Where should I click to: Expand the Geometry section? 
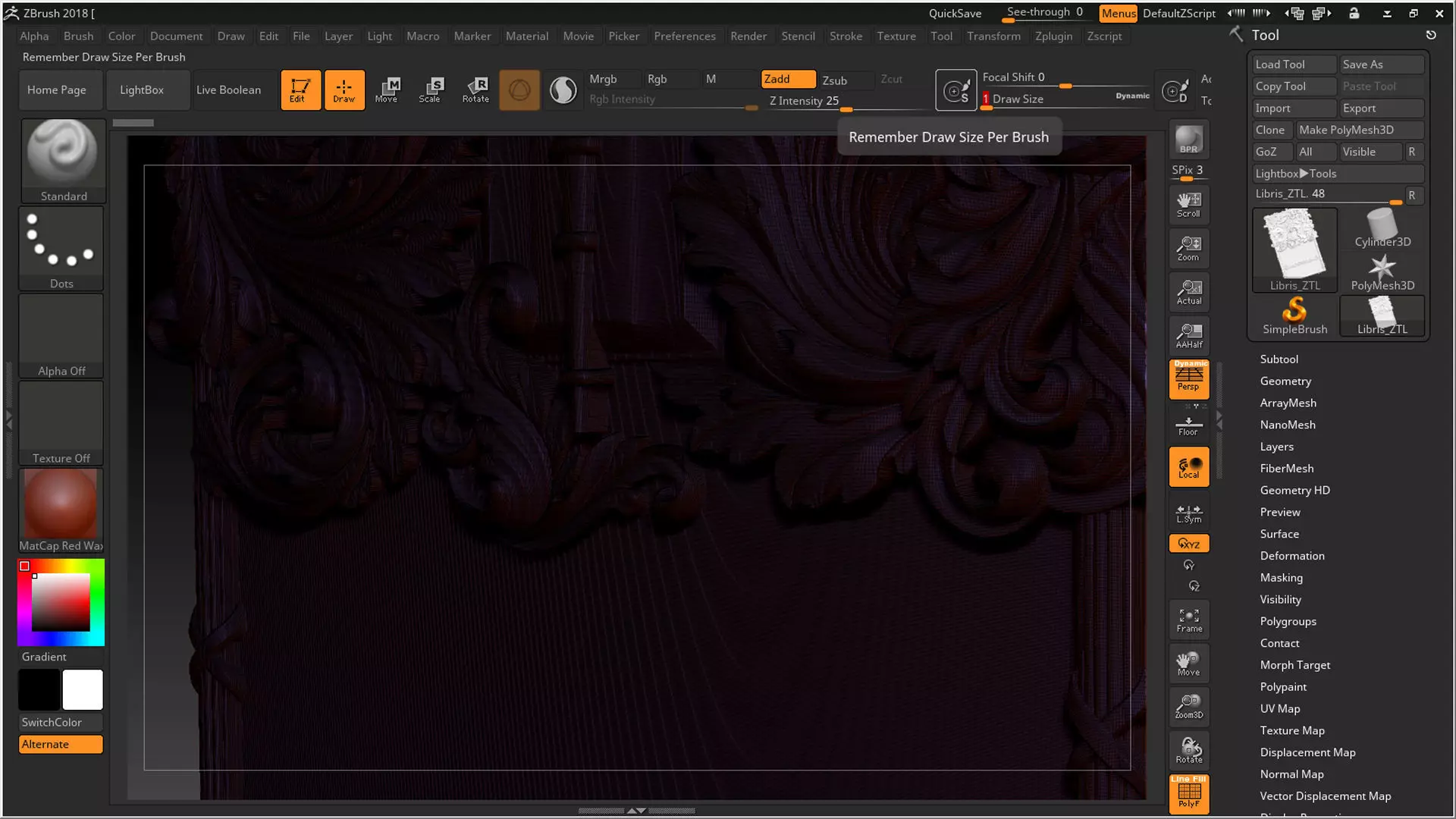coord(1285,381)
